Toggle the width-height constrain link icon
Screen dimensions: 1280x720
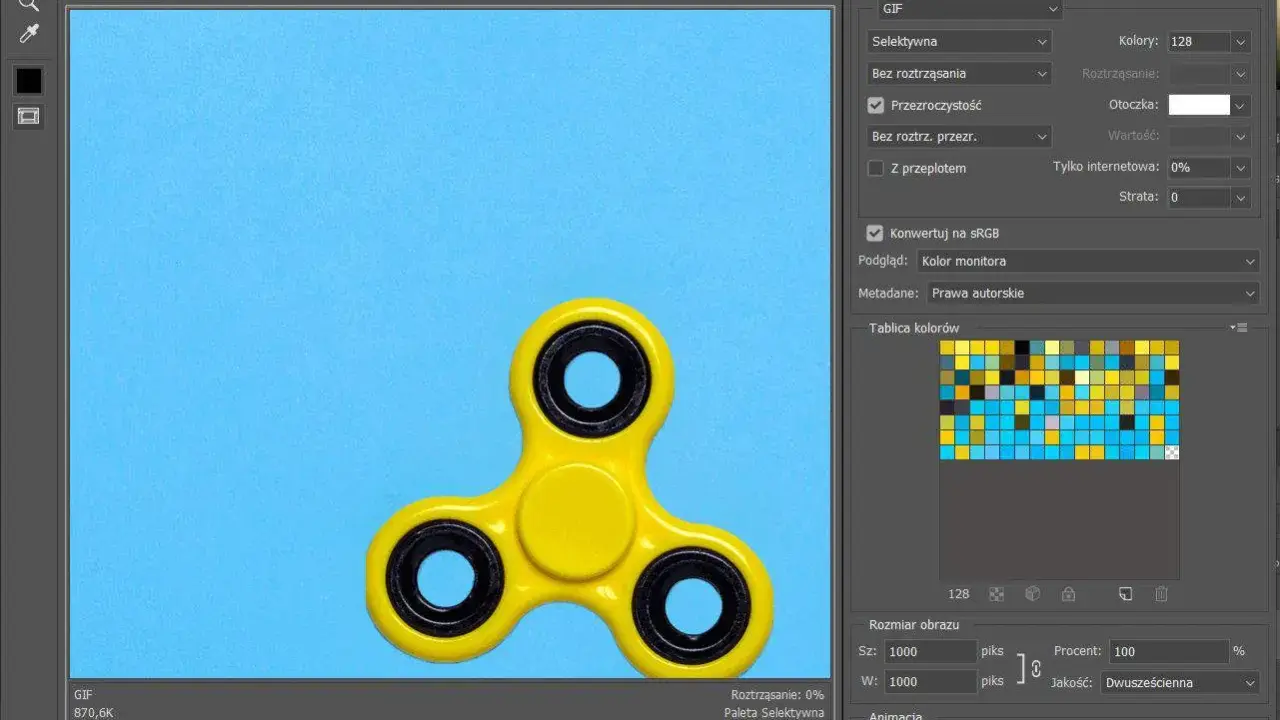[1036, 668]
